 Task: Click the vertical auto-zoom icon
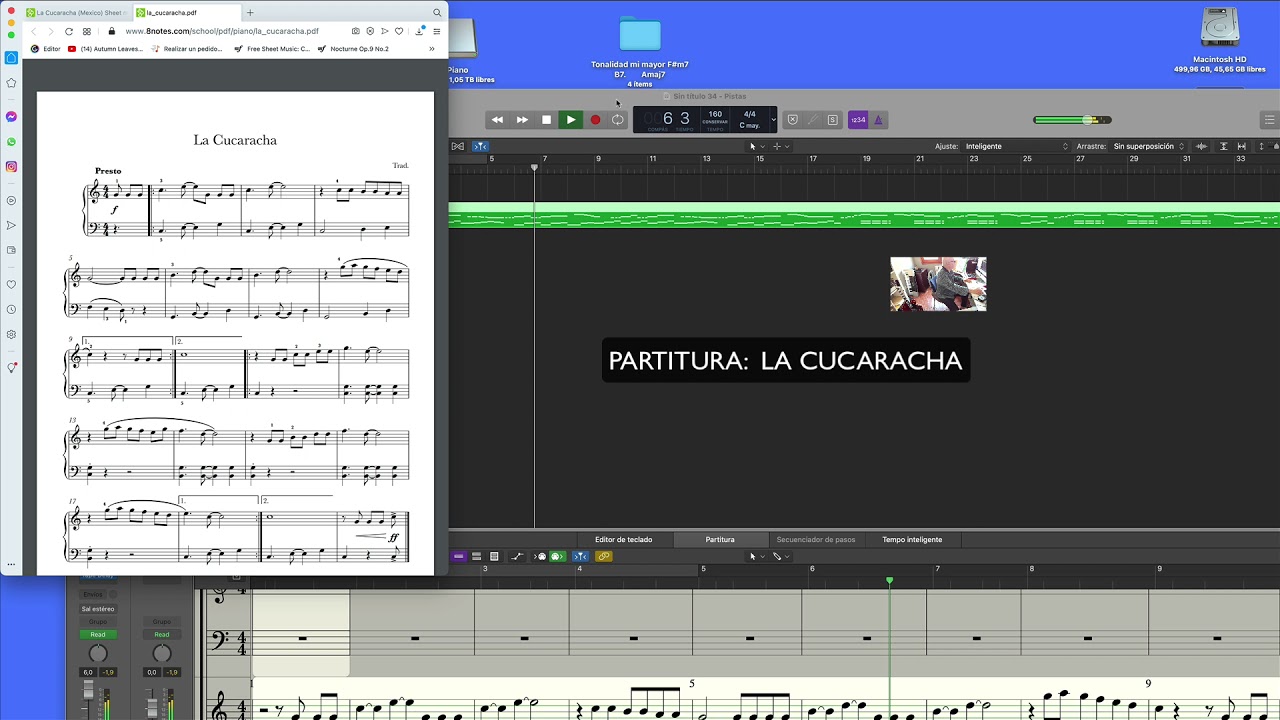click(x=1224, y=146)
